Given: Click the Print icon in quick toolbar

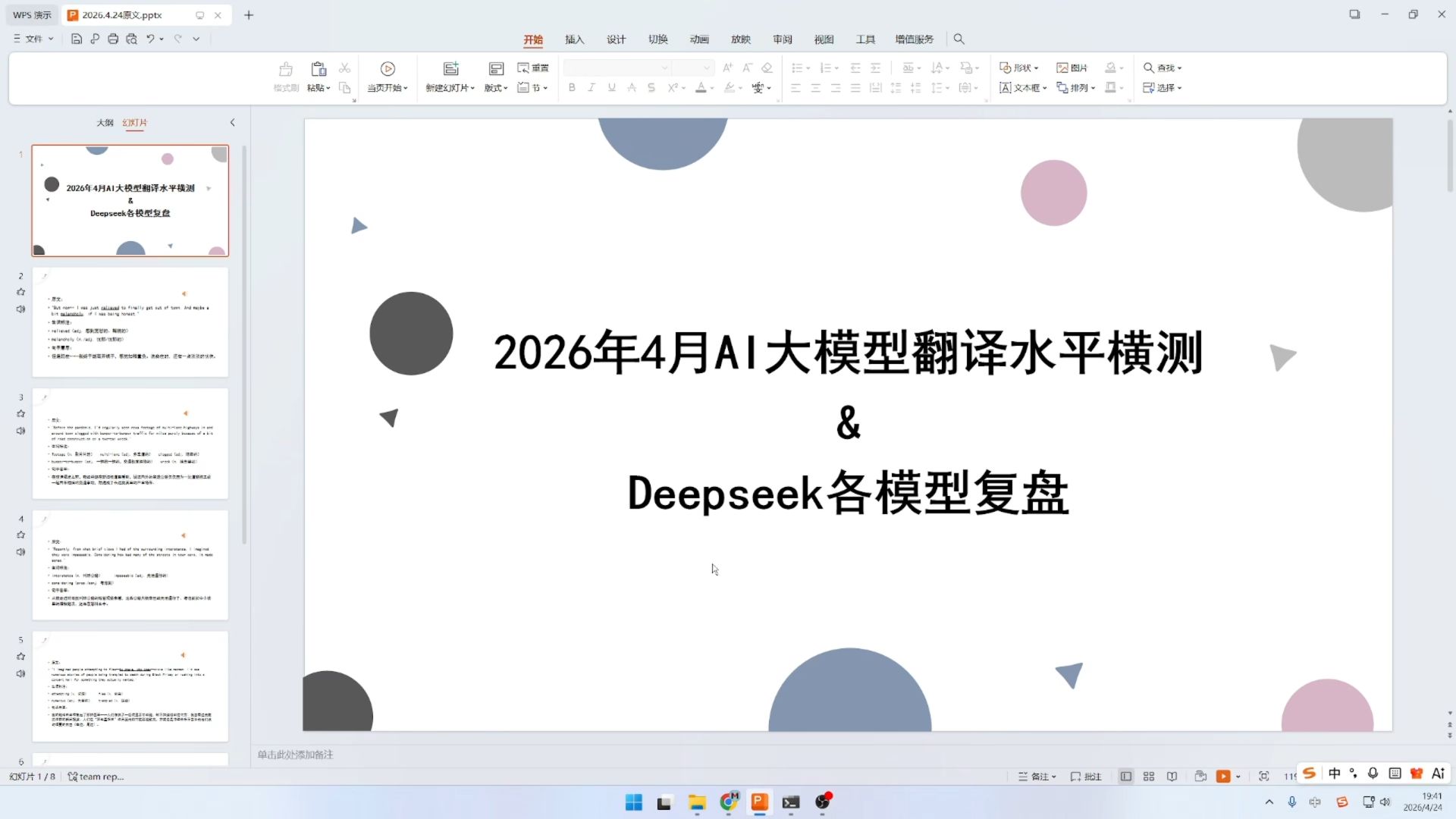Looking at the screenshot, I should pyautogui.click(x=113, y=39).
